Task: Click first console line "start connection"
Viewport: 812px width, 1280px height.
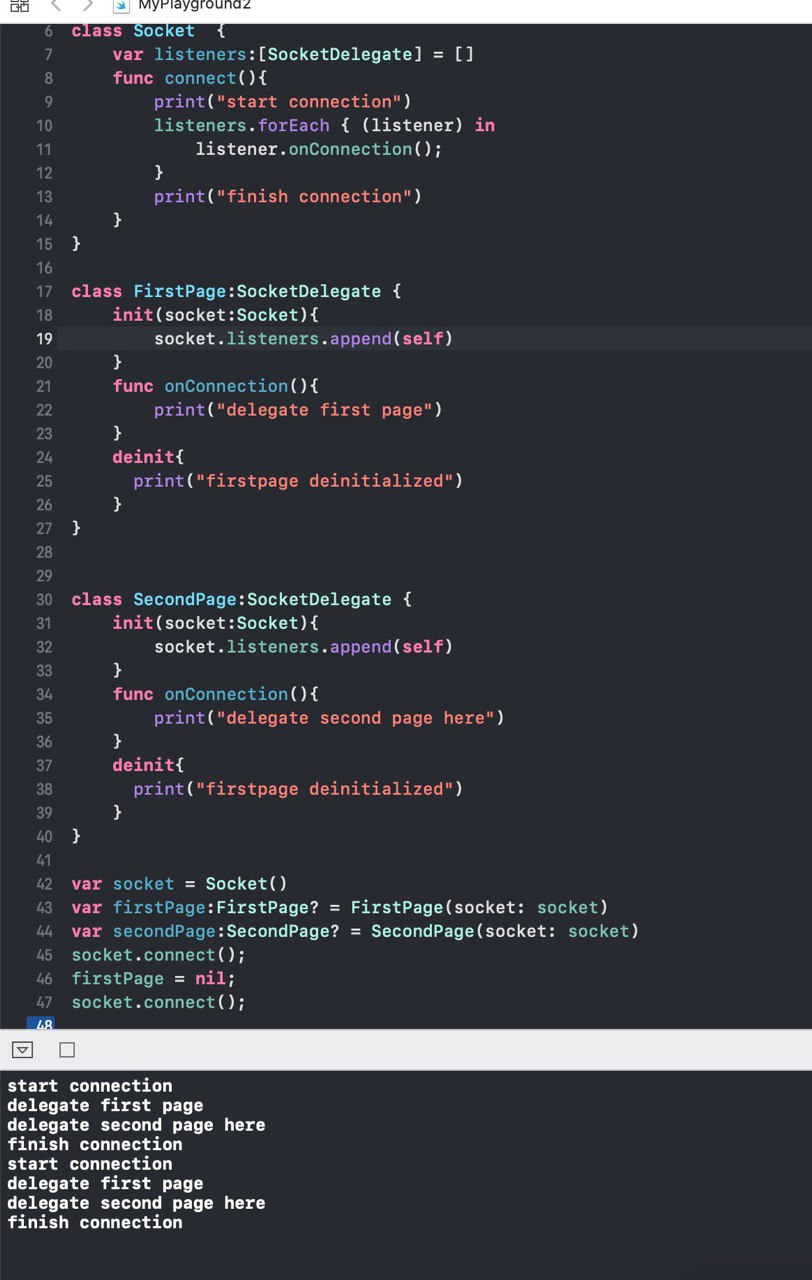Action: coord(90,1086)
